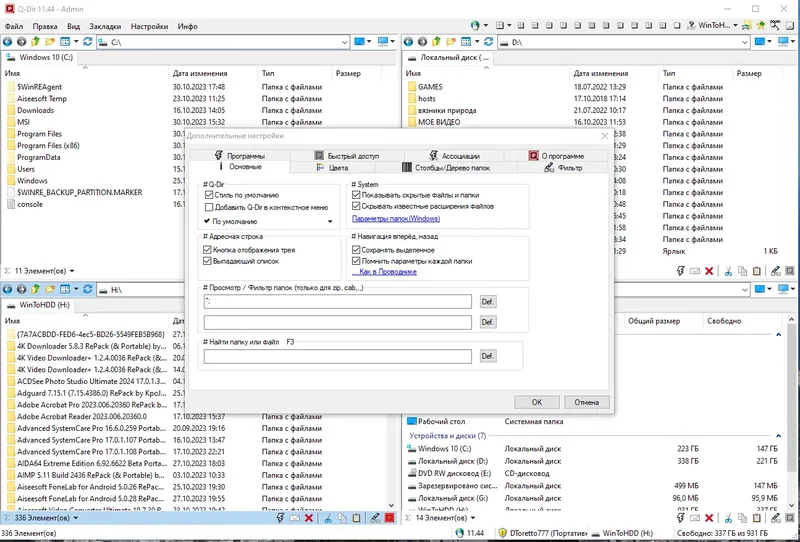
Task: Go back in the C:\ pane
Action: pyautogui.click(x=7, y=42)
